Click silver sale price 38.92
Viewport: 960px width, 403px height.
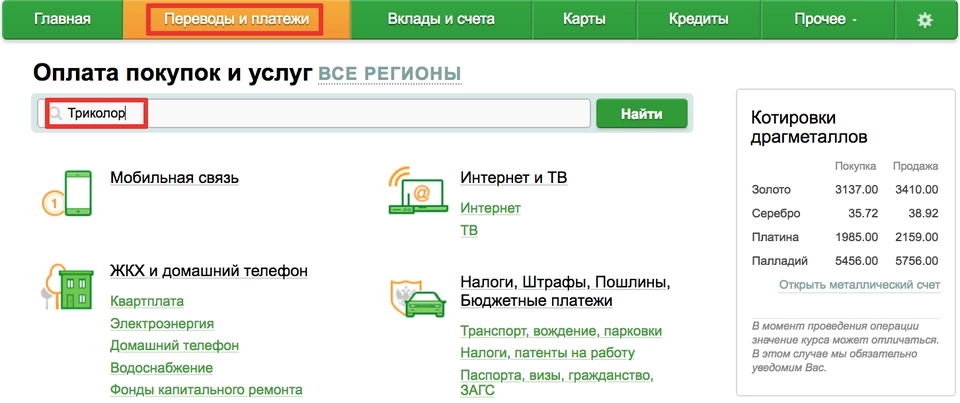click(x=924, y=214)
